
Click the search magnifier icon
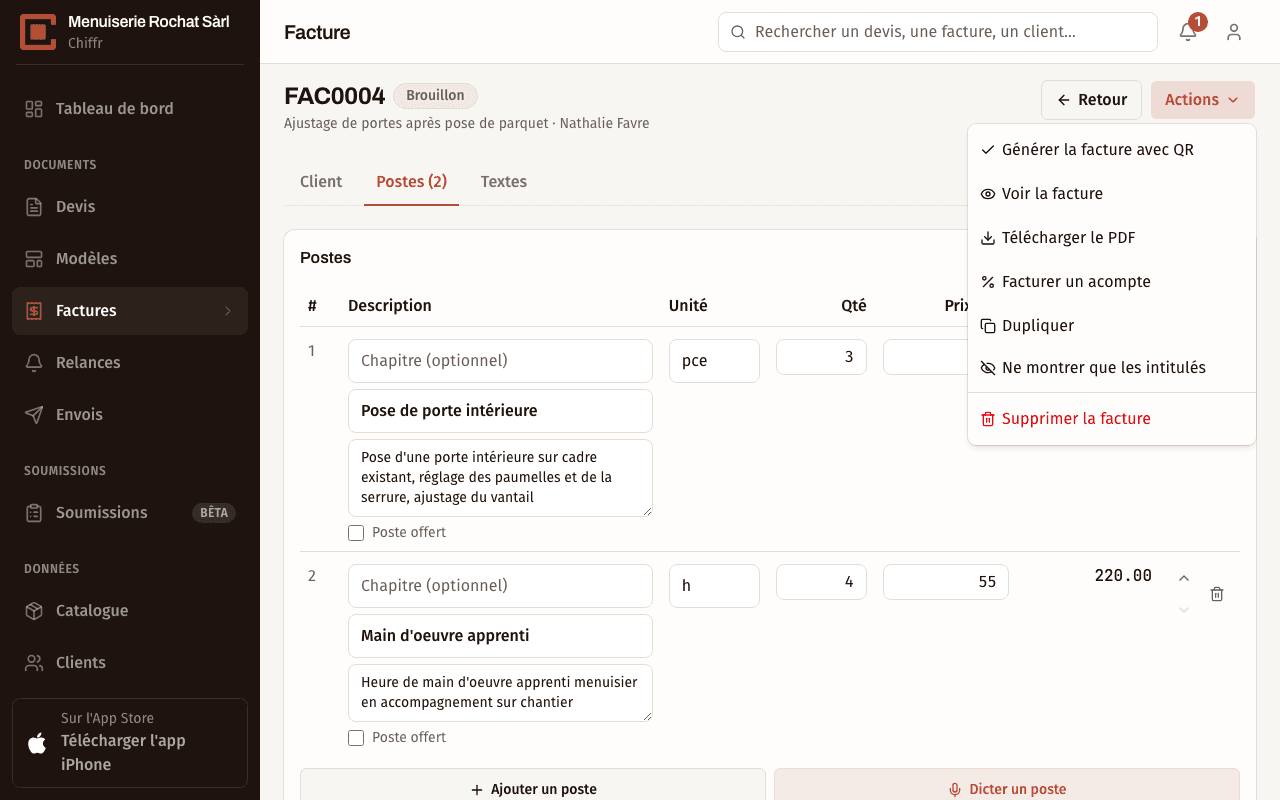(x=738, y=32)
